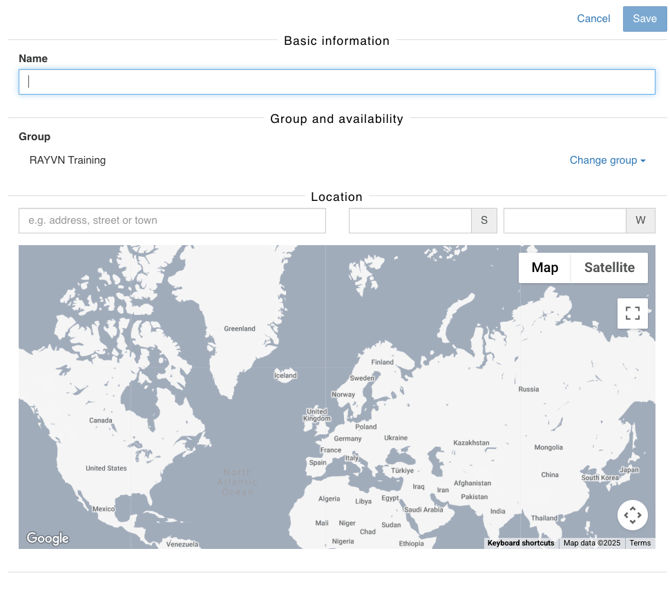Screen dimensions: 670x589
Task: Click the Russia label on the map
Action: tap(528, 389)
